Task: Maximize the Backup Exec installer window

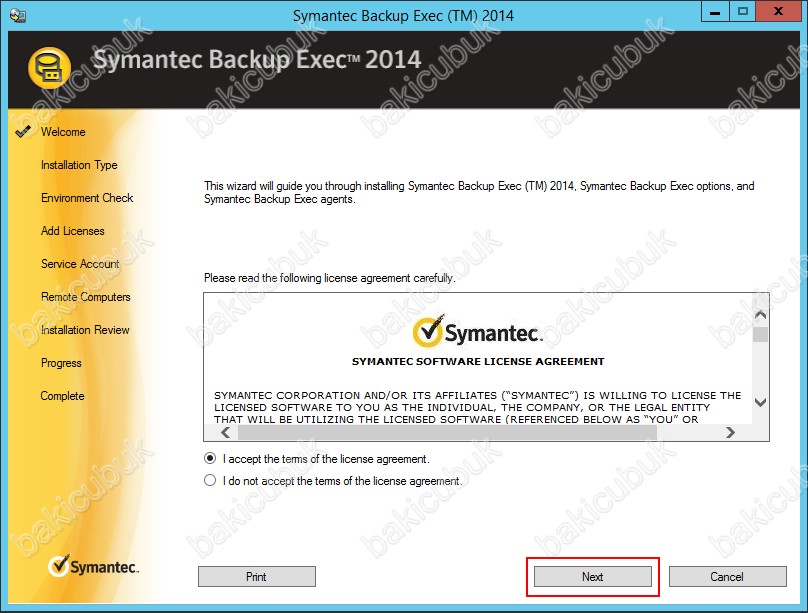Action: point(743,11)
